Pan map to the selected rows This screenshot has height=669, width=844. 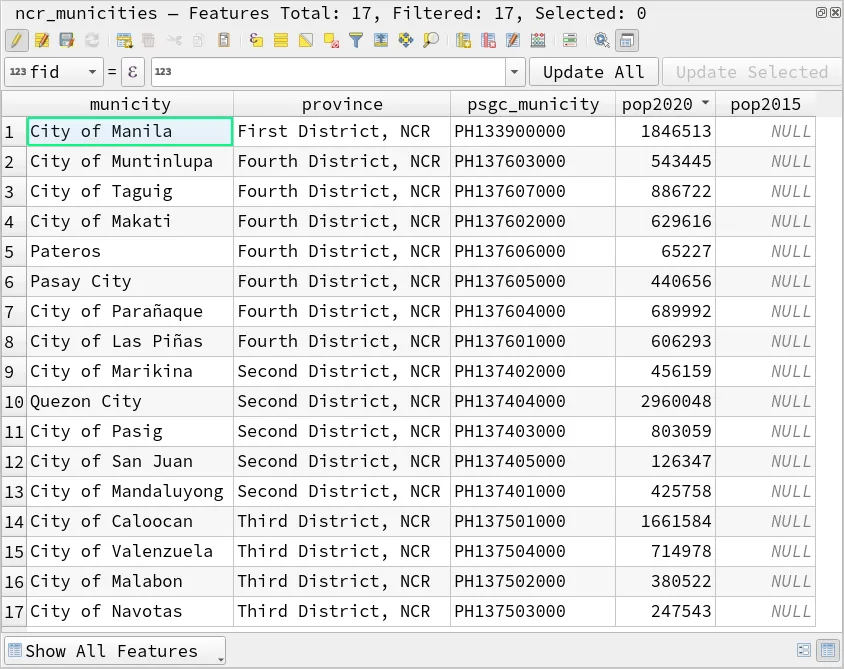coord(407,40)
